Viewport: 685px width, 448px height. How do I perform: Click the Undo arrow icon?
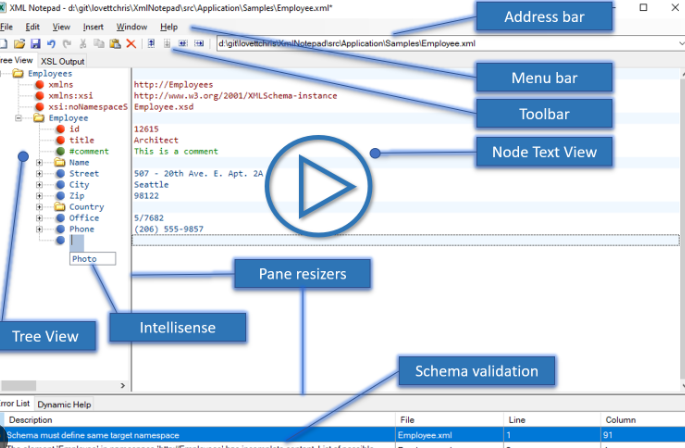[x=52, y=44]
